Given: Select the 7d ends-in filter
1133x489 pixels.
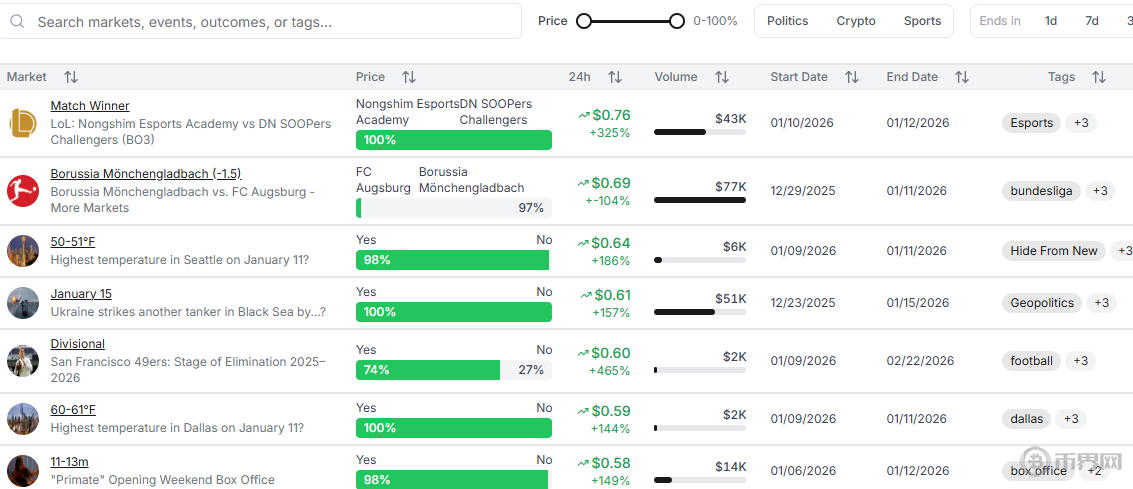Looking at the screenshot, I should tap(1092, 21).
